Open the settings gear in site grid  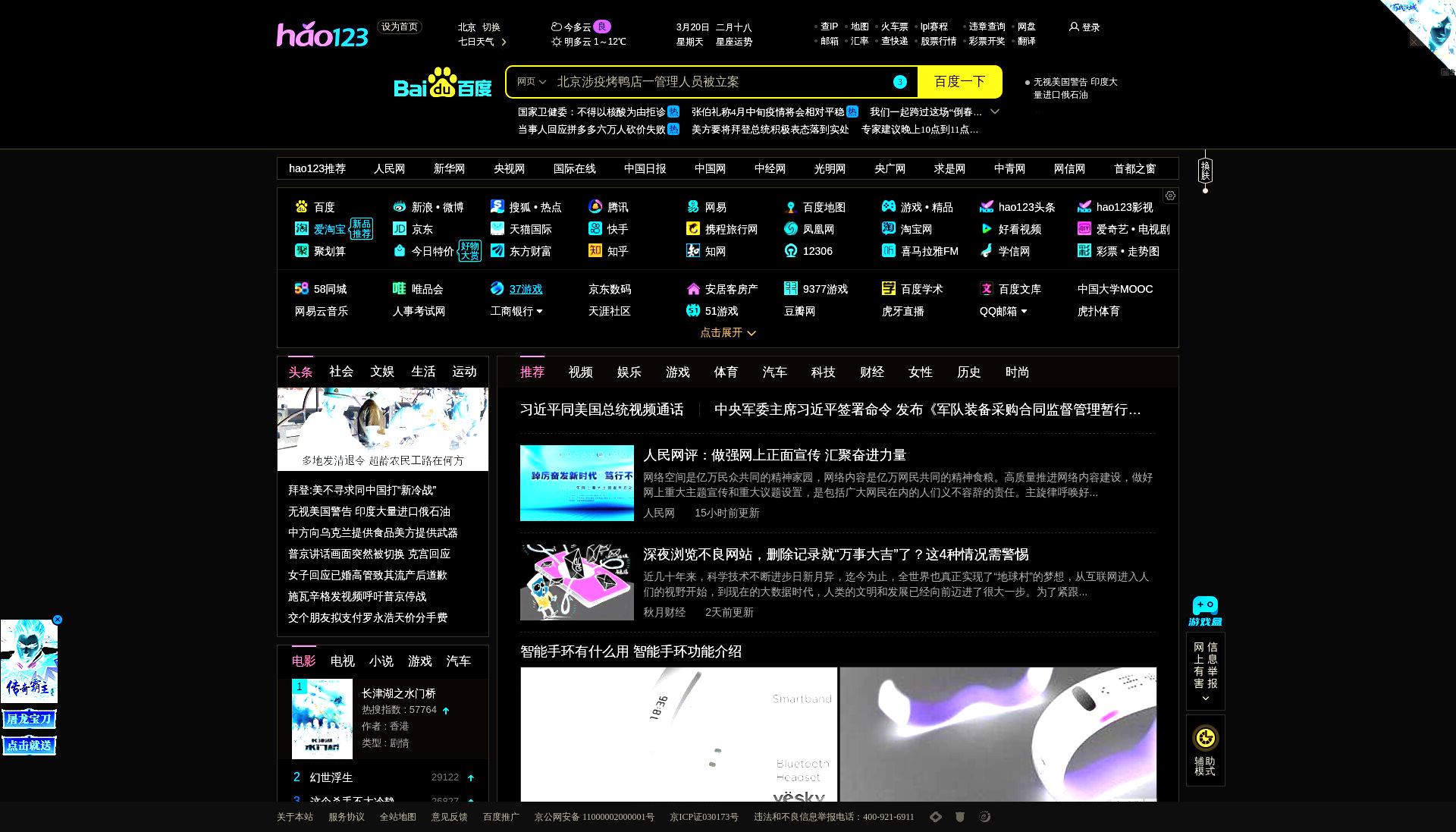tap(1170, 196)
